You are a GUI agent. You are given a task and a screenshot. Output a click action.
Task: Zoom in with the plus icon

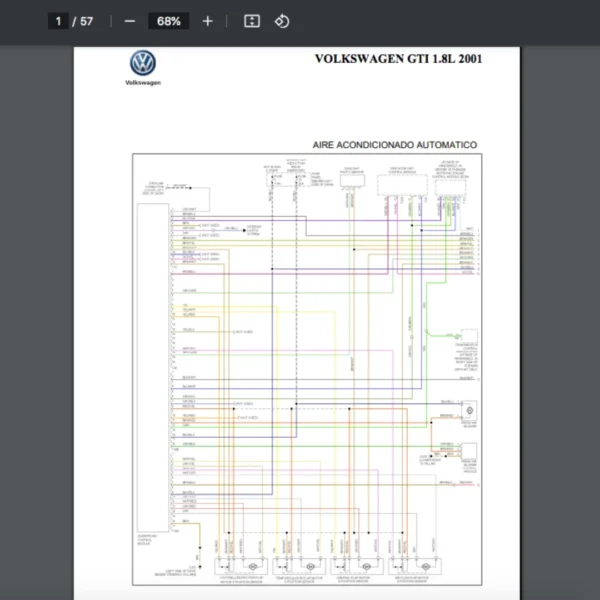point(207,21)
